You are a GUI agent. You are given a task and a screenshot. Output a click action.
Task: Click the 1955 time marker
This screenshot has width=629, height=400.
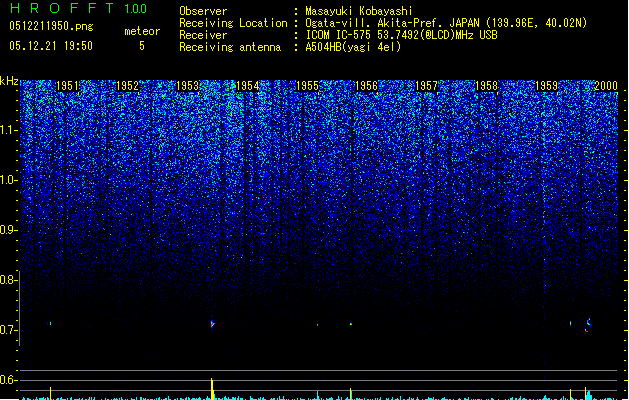307,86
